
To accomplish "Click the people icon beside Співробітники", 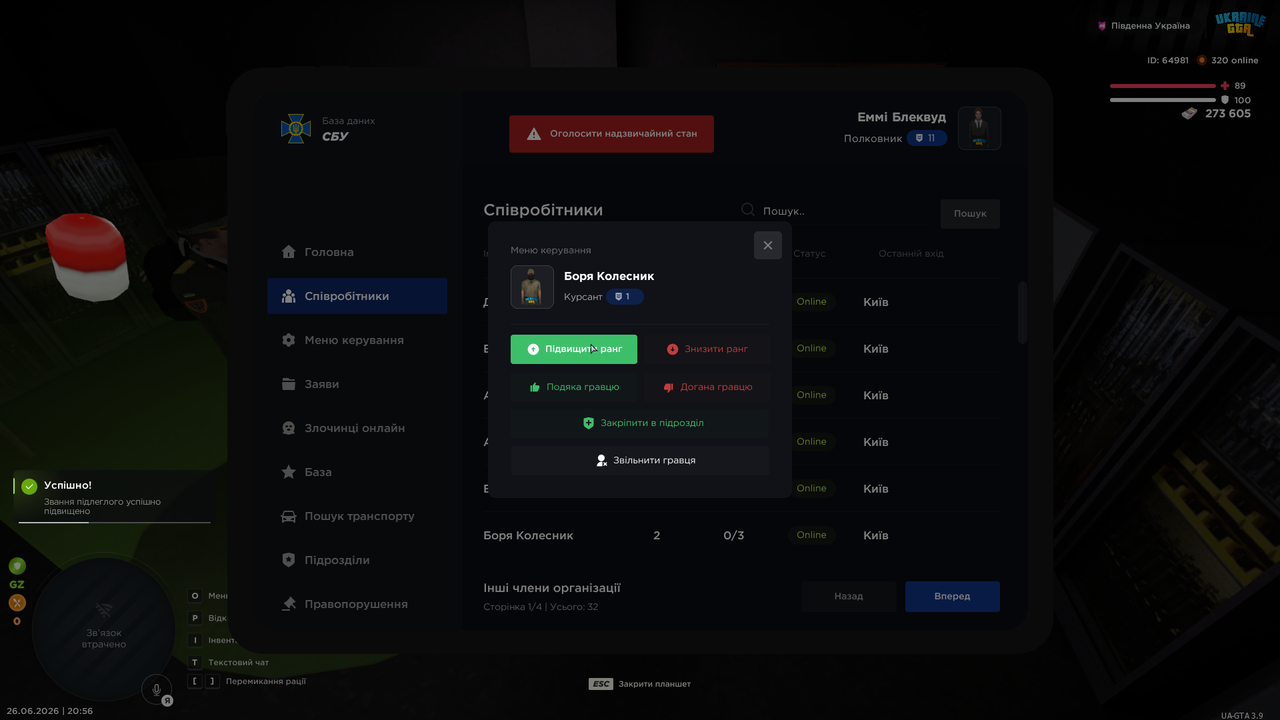I will pos(289,296).
